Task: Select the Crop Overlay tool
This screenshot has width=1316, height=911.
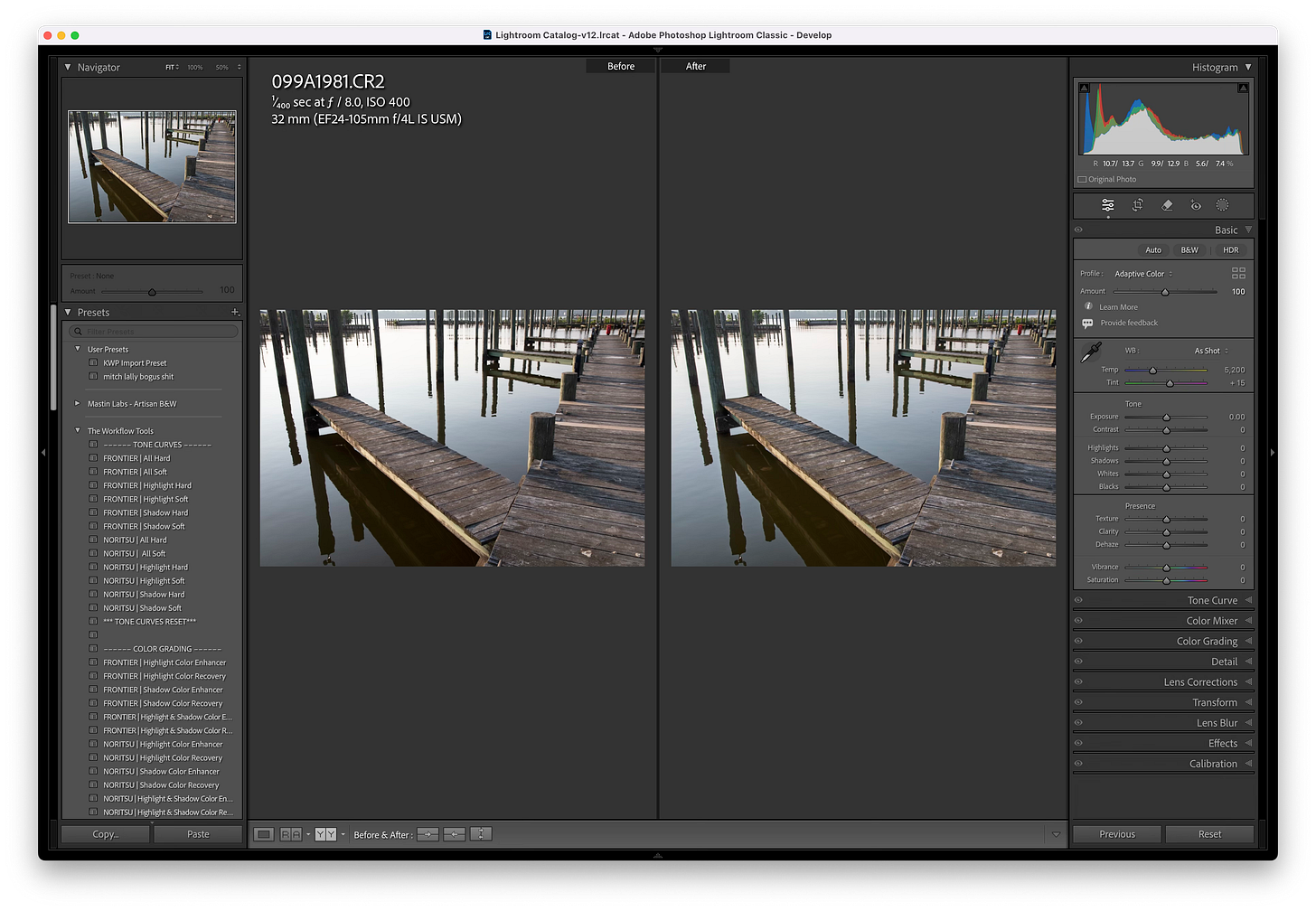Action: pos(1137,205)
